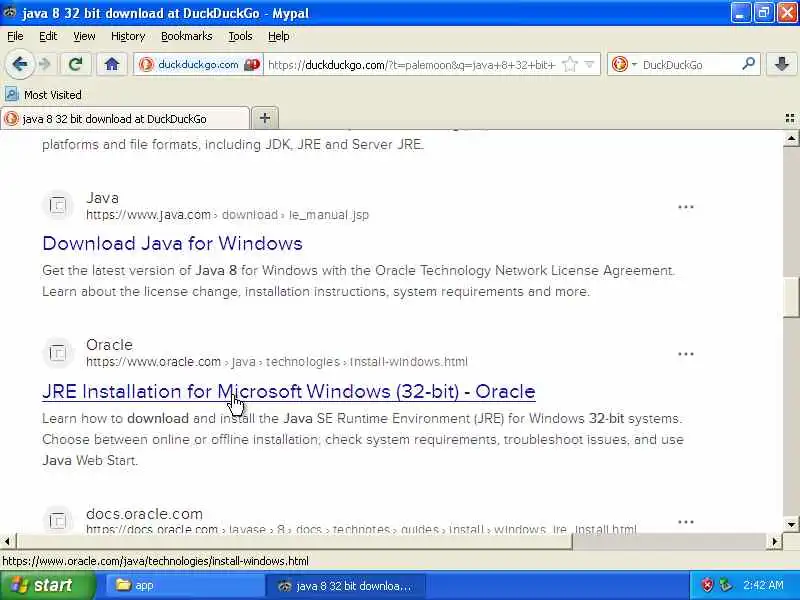
Task: Open the View menu
Action: point(84,36)
